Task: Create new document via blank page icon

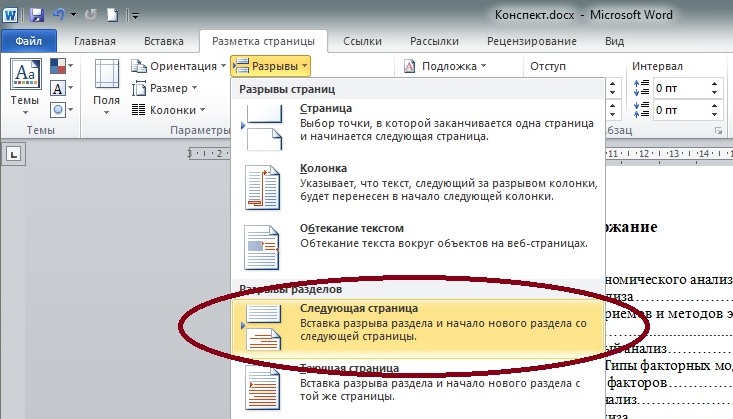Action: (x=113, y=15)
